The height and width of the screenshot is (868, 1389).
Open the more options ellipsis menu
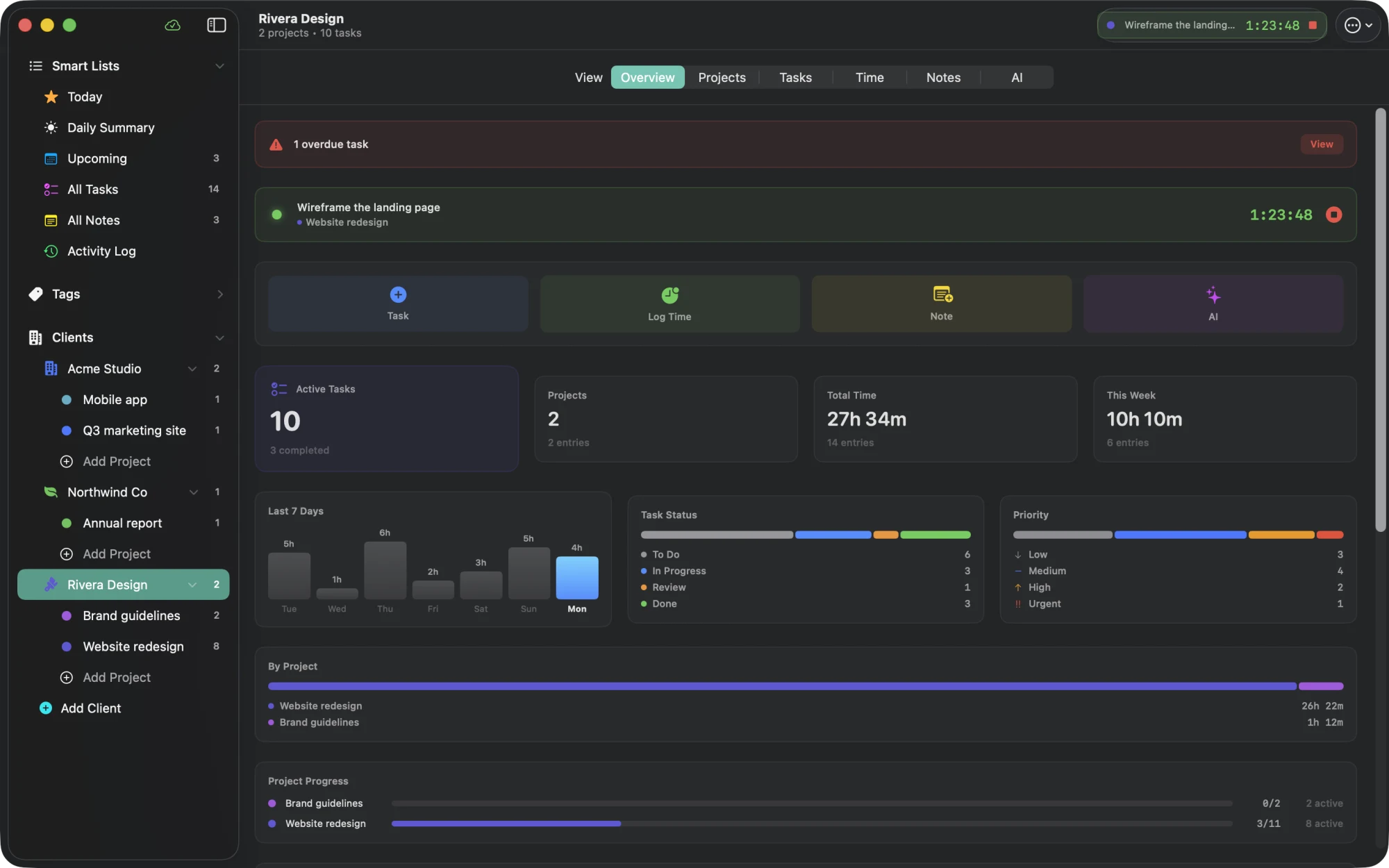coord(1358,25)
